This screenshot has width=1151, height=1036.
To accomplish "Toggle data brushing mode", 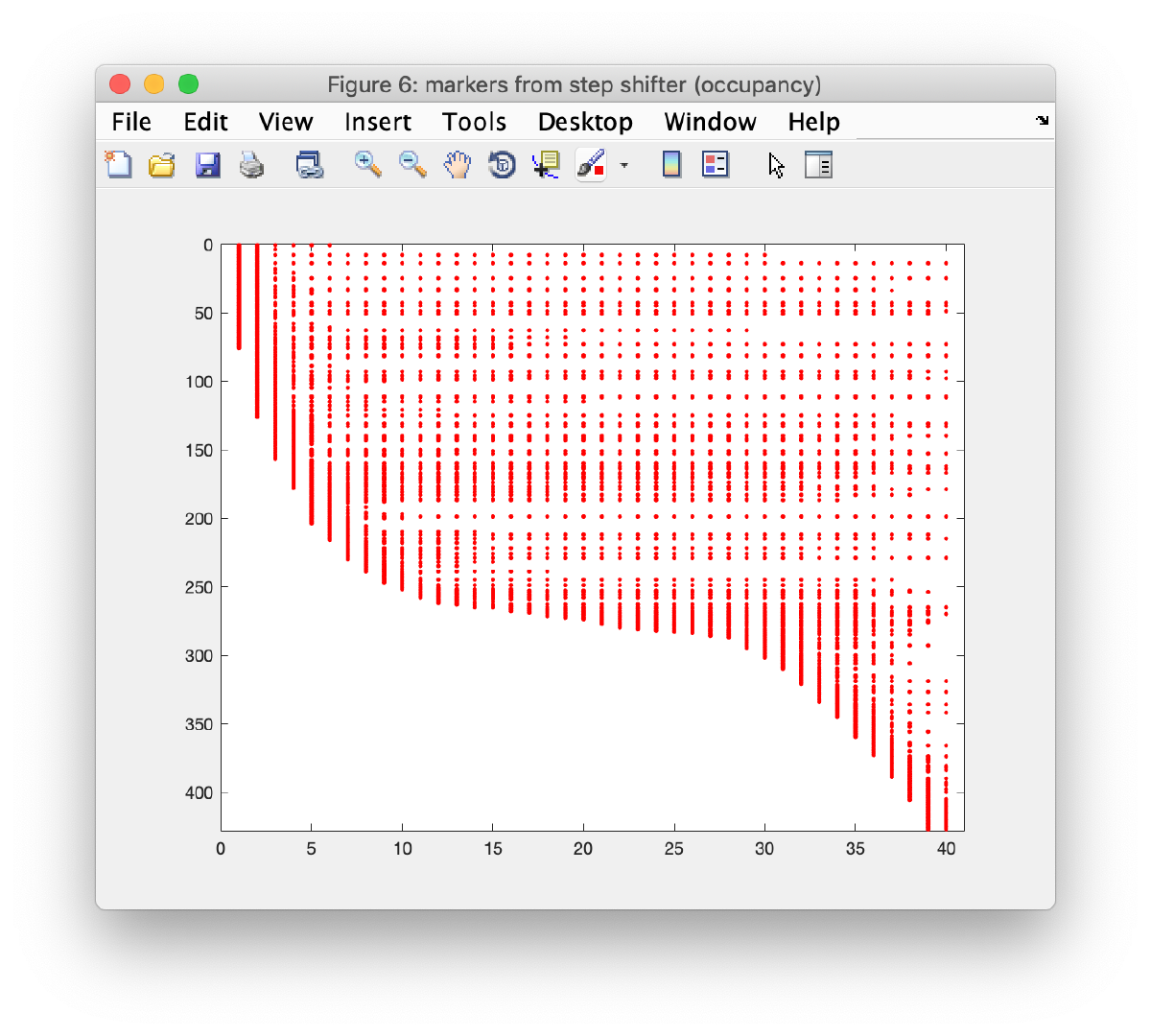I will 591,164.
